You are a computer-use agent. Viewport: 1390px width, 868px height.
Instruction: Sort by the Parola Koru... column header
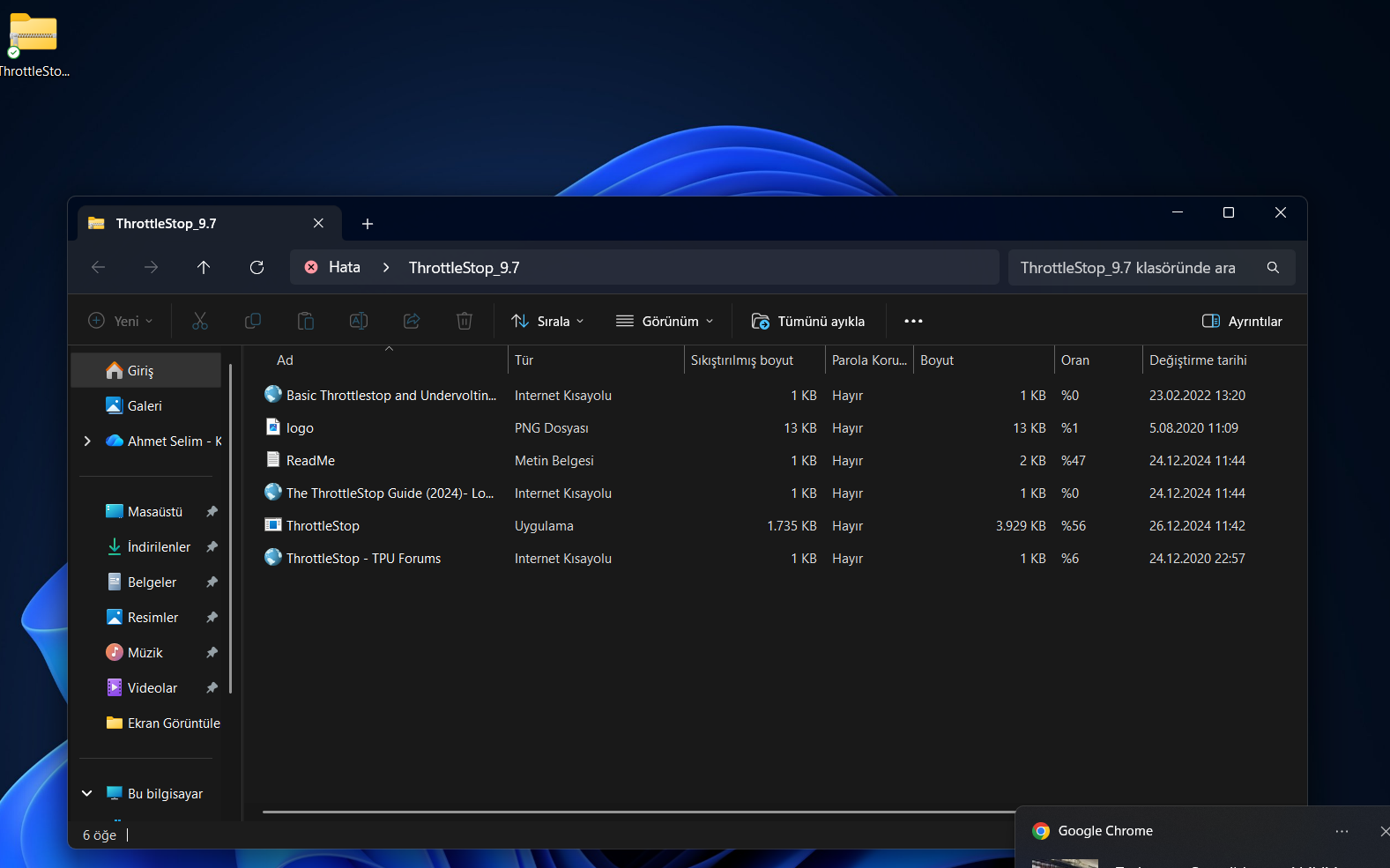click(x=869, y=360)
